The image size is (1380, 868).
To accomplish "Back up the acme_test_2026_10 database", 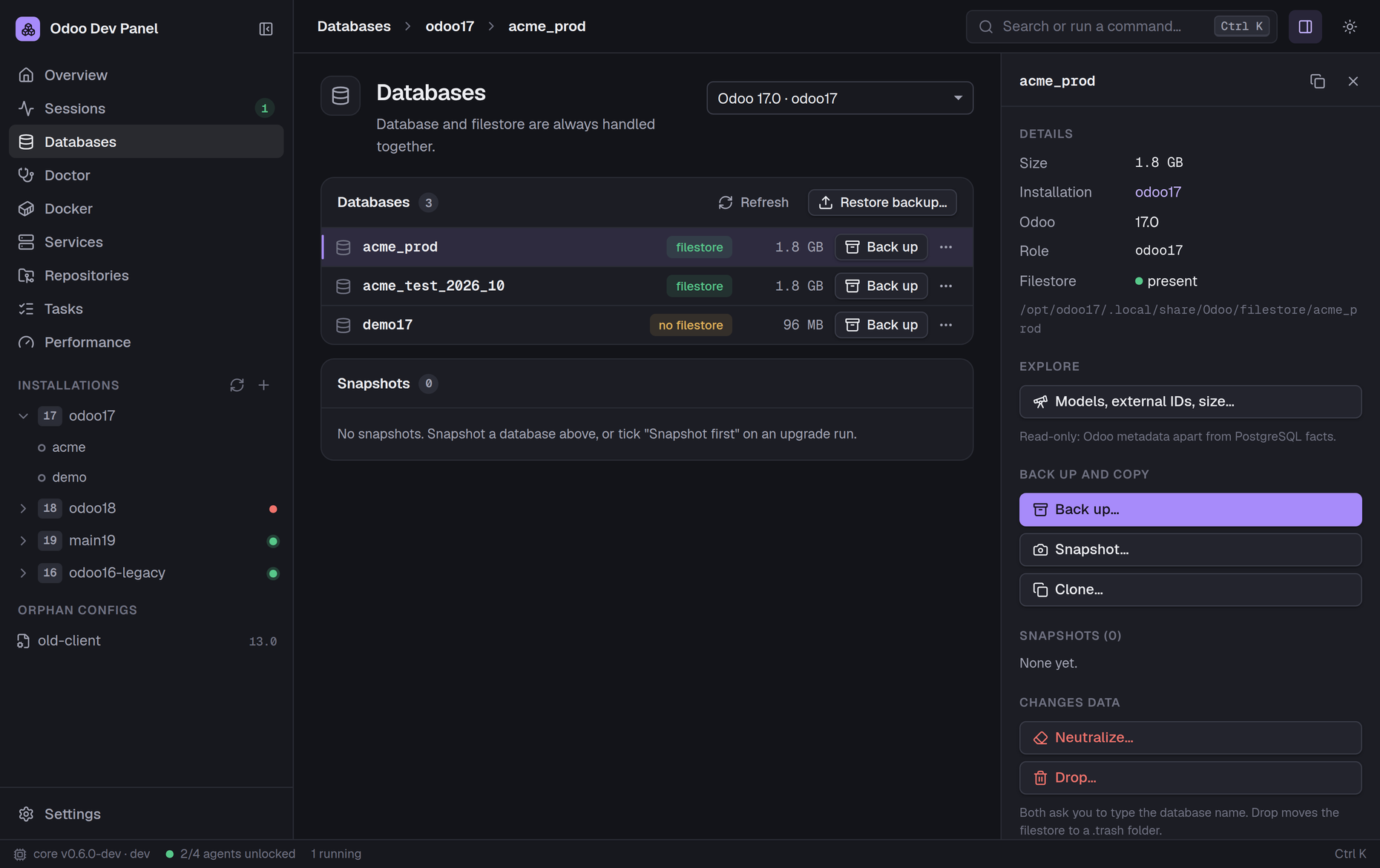I will 881,286.
